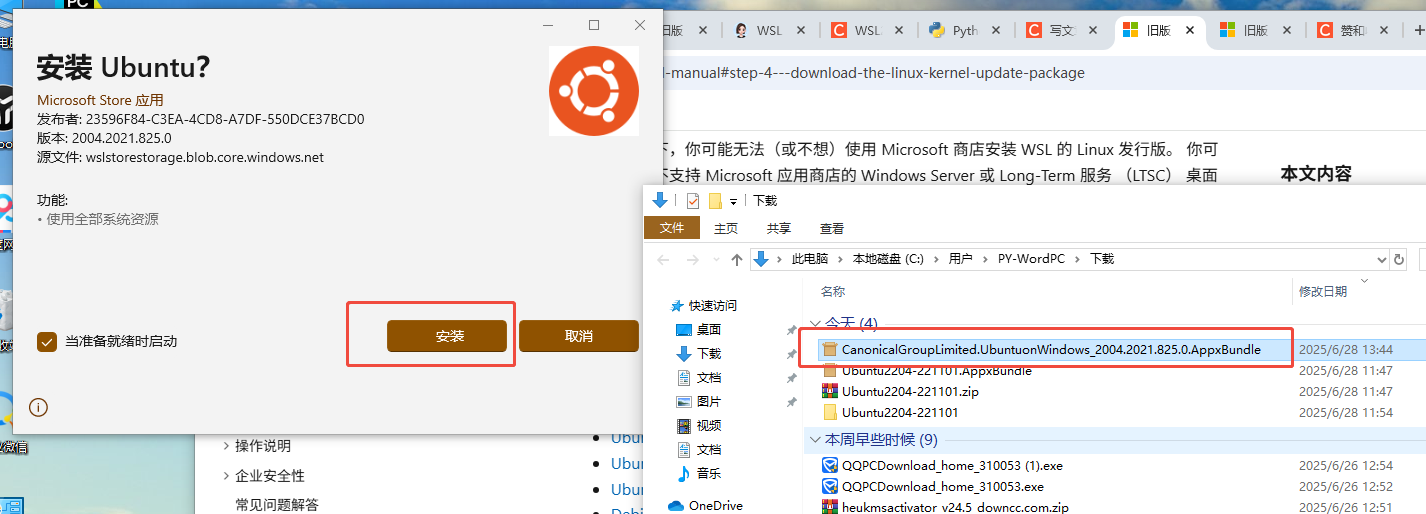Select 下载 in the Explorer sidebar
This screenshot has height=514, width=1426.
click(709, 354)
